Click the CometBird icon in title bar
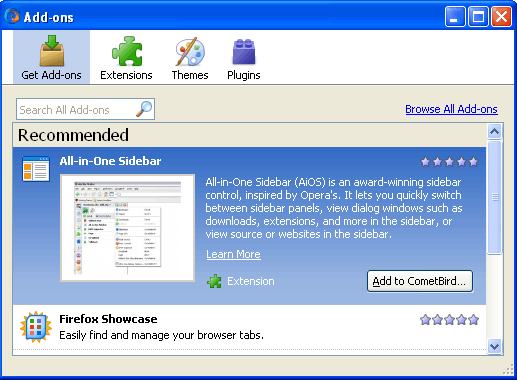 tap(13, 16)
